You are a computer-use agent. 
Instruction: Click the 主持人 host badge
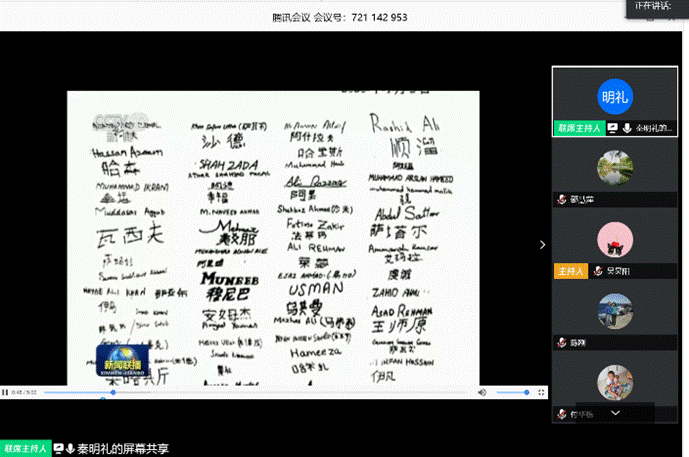click(568, 271)
